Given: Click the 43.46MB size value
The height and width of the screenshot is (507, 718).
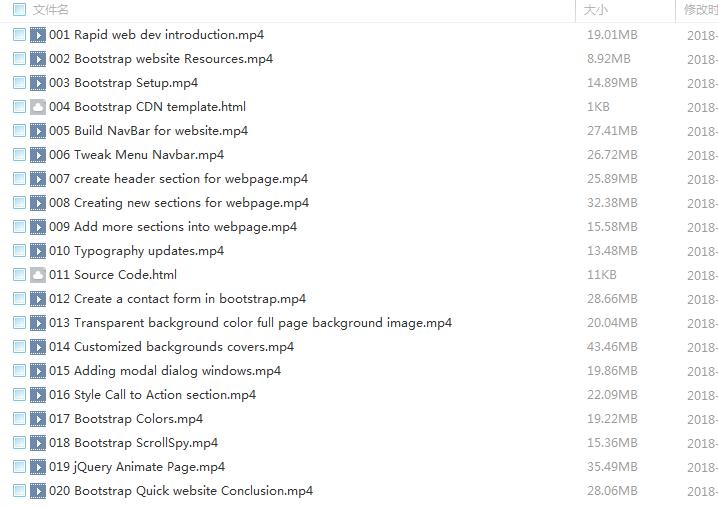Looking at the screenshot, I should (612, 347).
